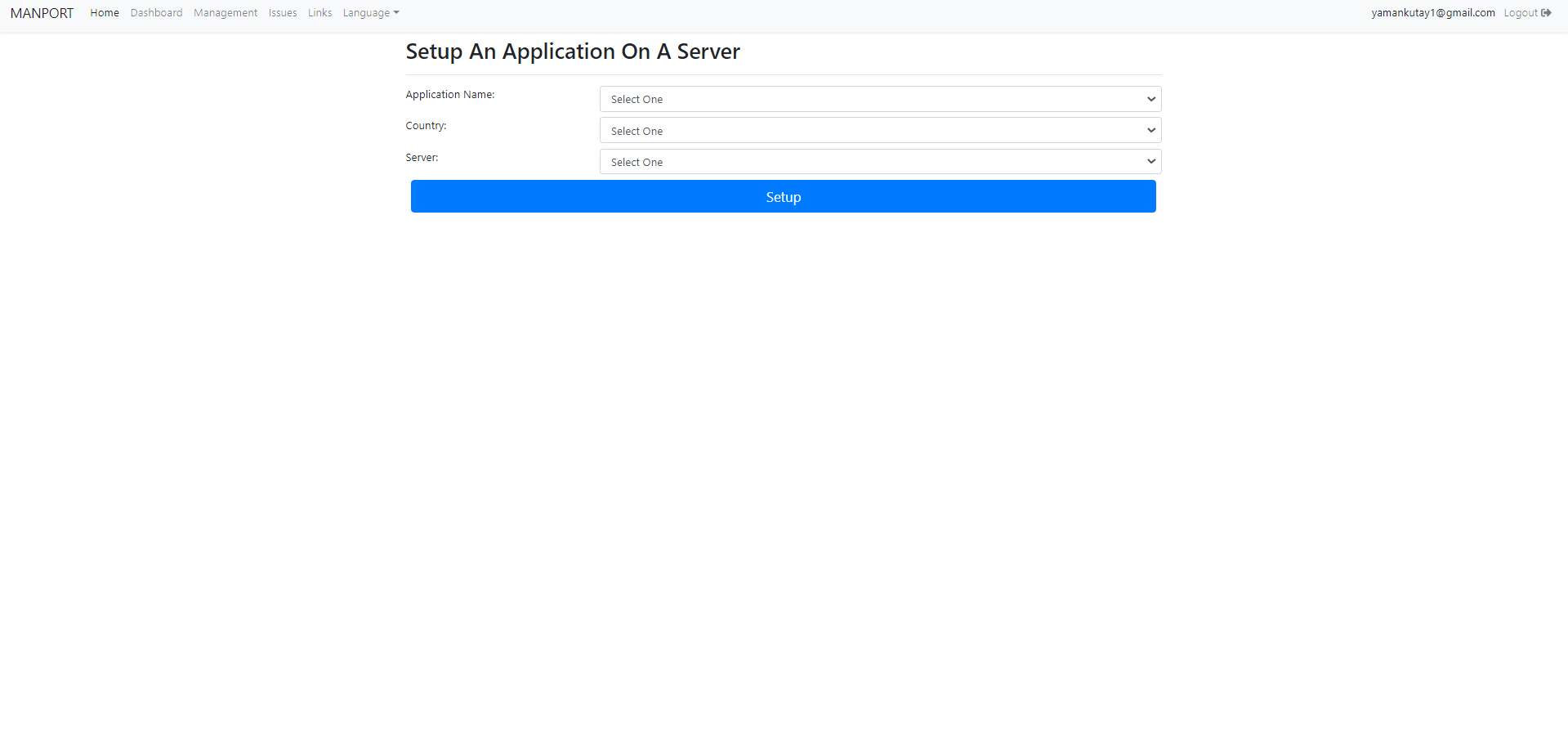Select Home in the navigation bar
The height and width of the screenshot is (753, 1568).
coord(104,12)
